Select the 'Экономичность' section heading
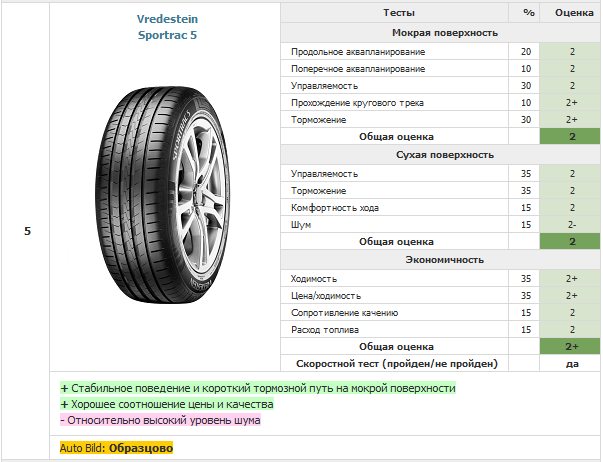 click(445, 260)
